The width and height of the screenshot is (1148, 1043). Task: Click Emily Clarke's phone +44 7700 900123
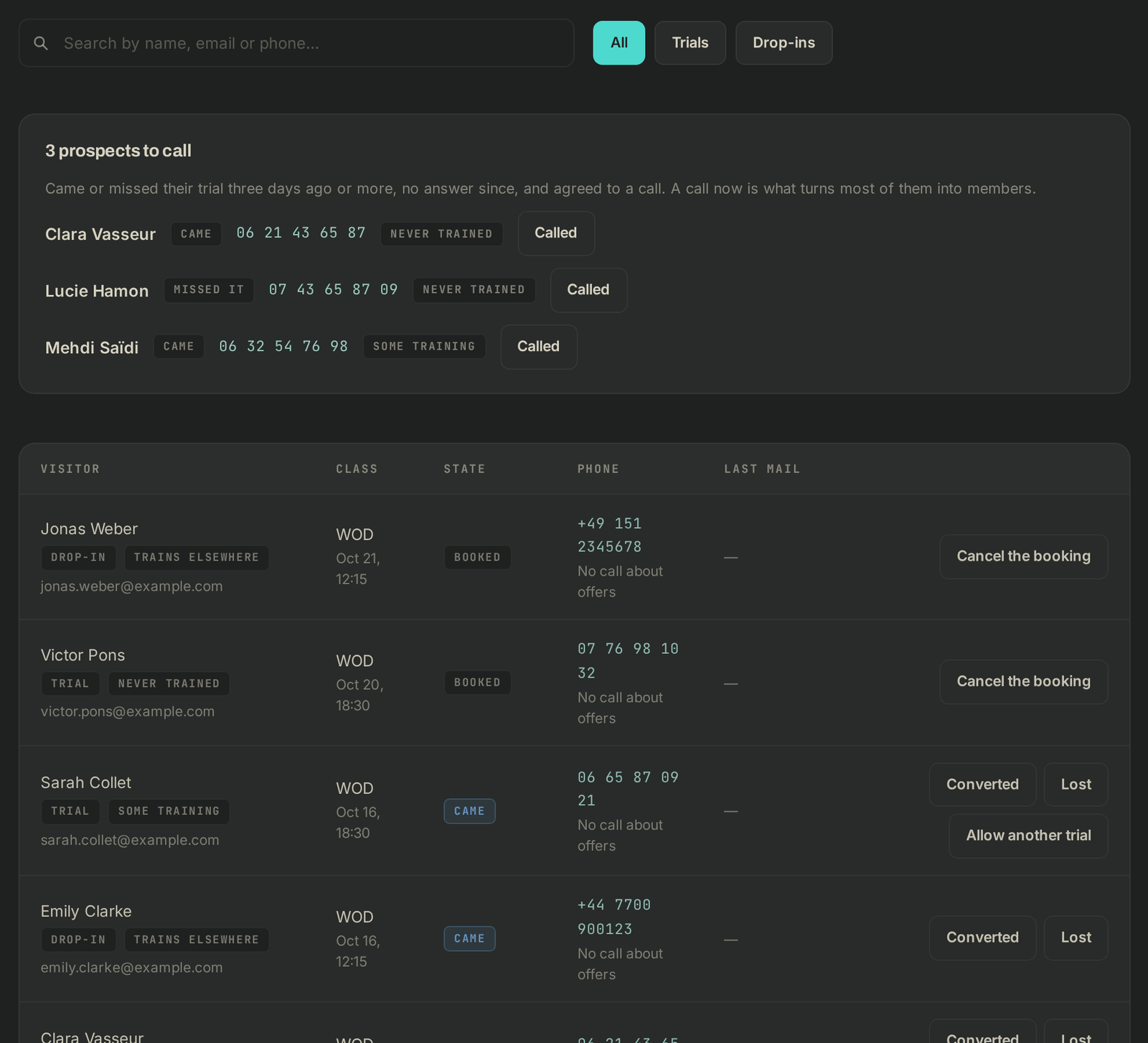[x=614, y=917]
